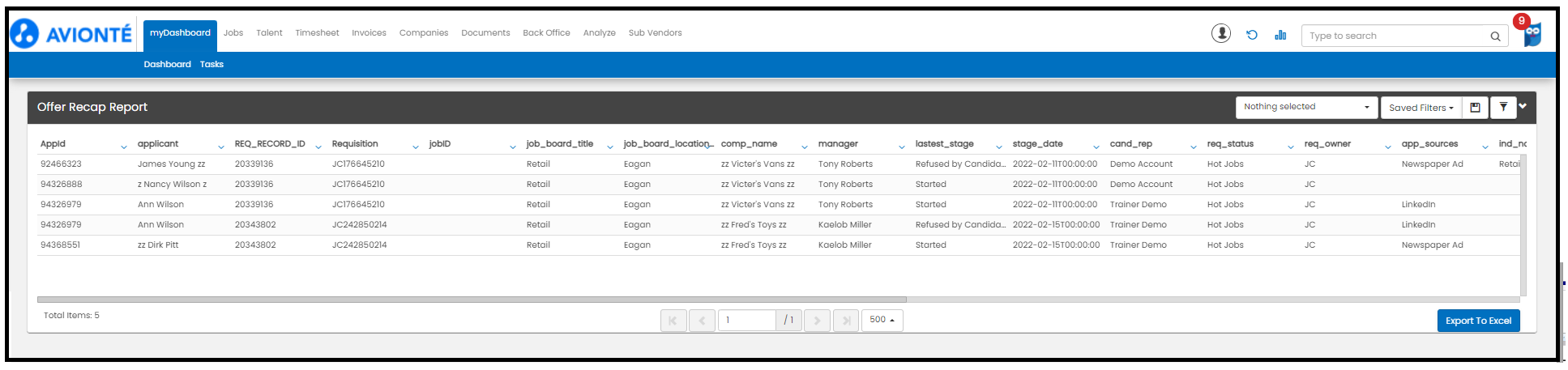Screen dimensions: 1568x370
Task: Open the Sub Vendors menu
Action: click(x=655, y=33)
